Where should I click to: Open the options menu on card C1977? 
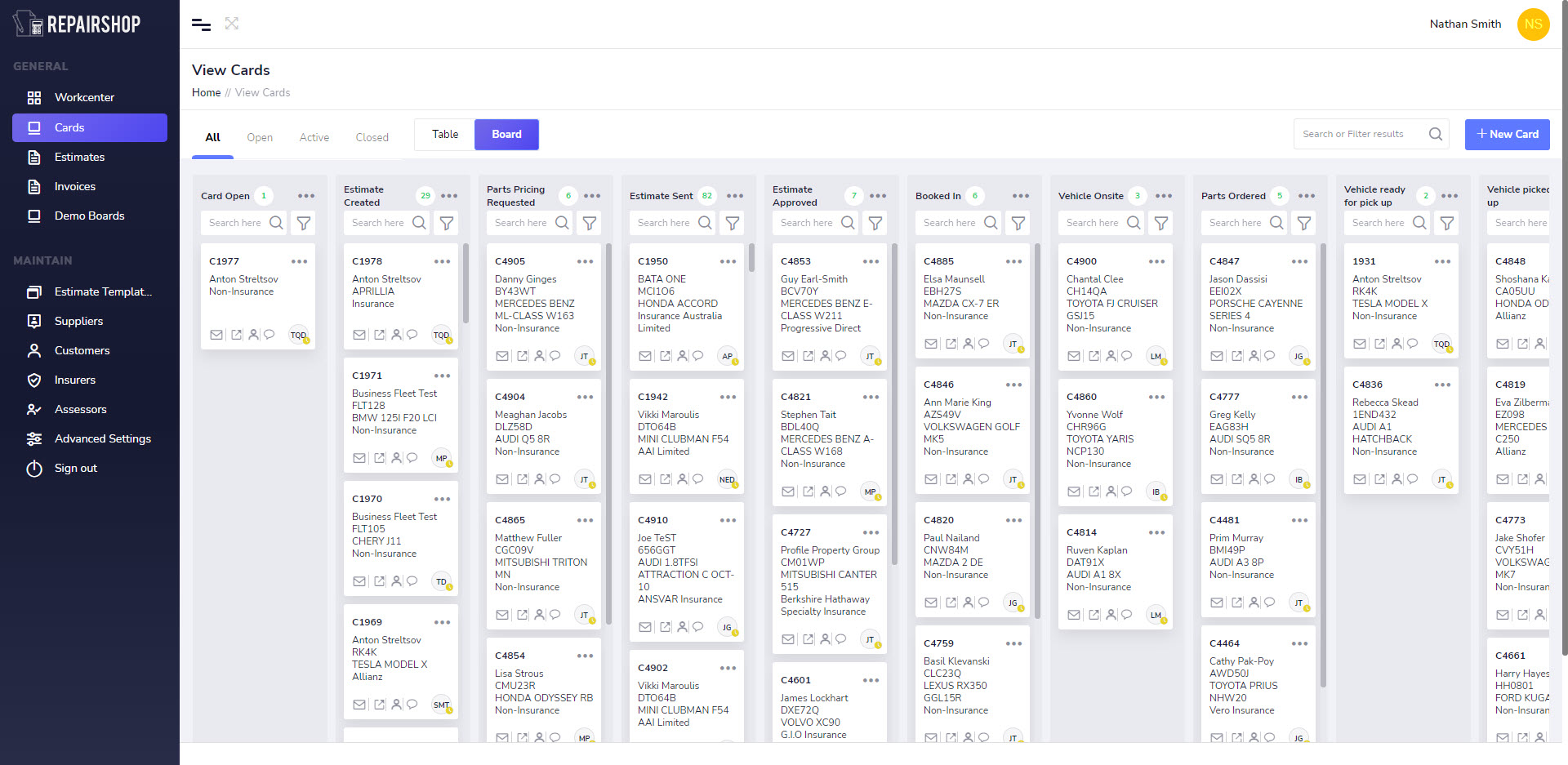point(300,261)
